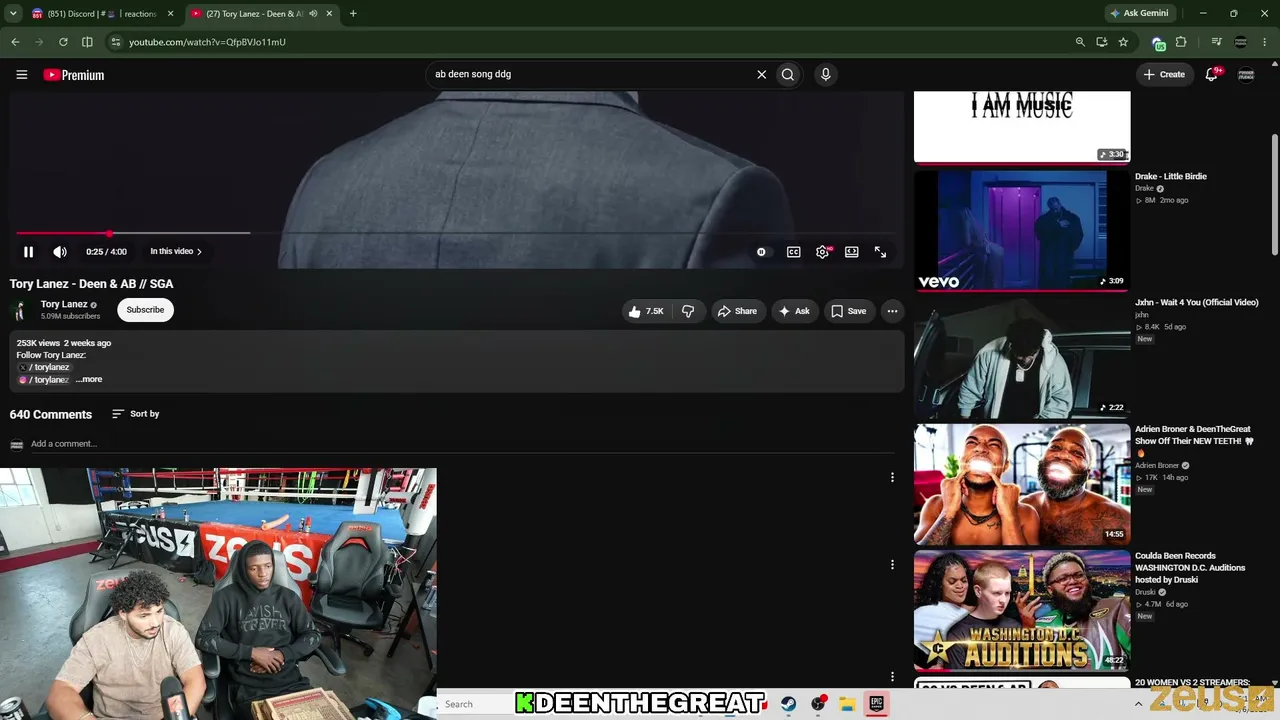Select the Tory Lanez YouTube tab
This screenshot has height=720, width=1280.
point(256,14)
